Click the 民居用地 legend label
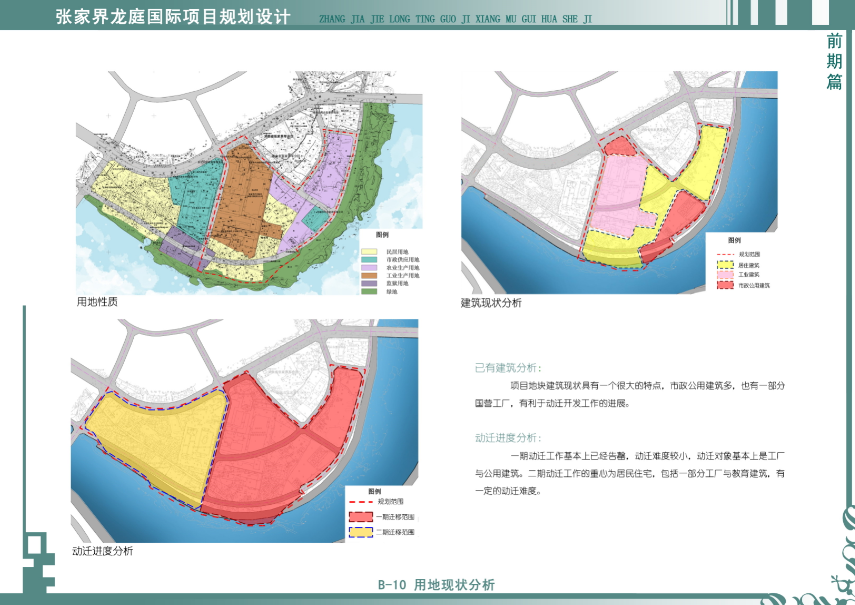Viewport: 855px width, 605px height. (398, 252)
